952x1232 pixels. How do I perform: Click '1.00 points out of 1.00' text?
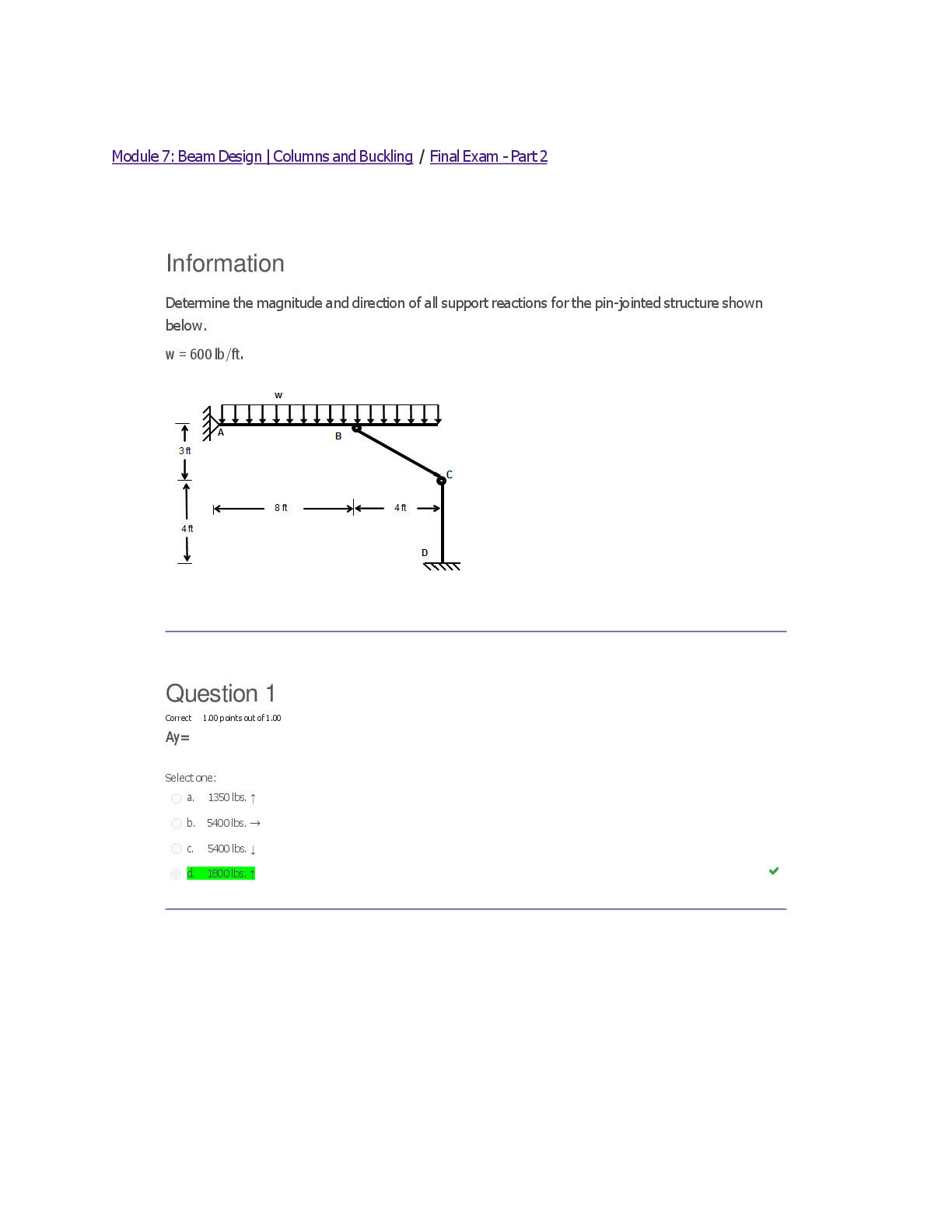tap(242, 718)
